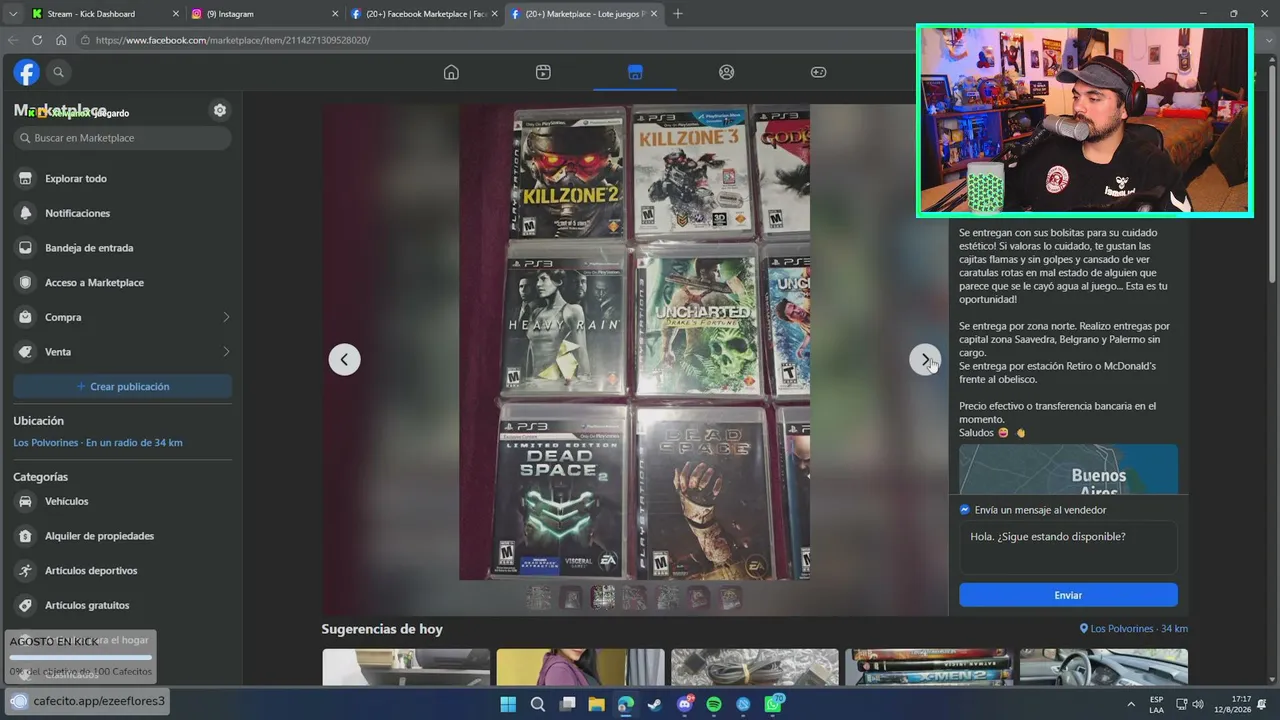Select the last photo thumbnail under the image
This screenshot has width=1280, height=720.
tap(731, 597)
